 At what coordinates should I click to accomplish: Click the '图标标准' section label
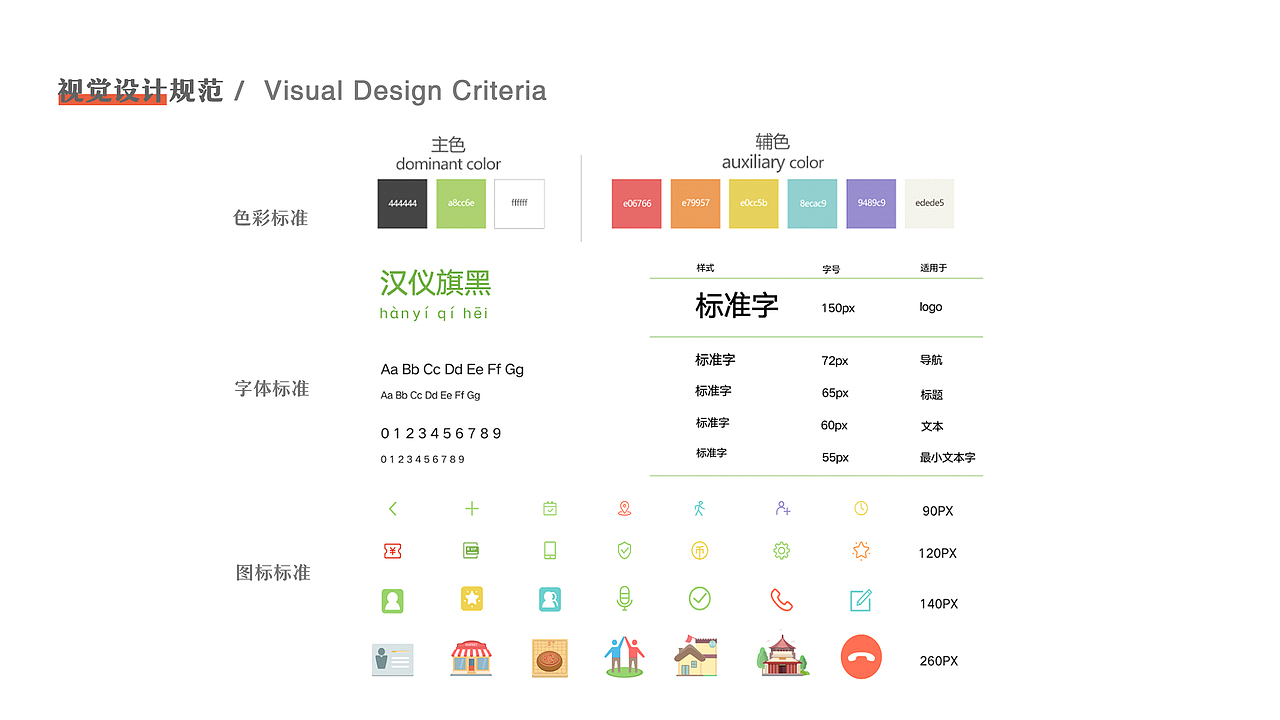click(x=273, y=573)
